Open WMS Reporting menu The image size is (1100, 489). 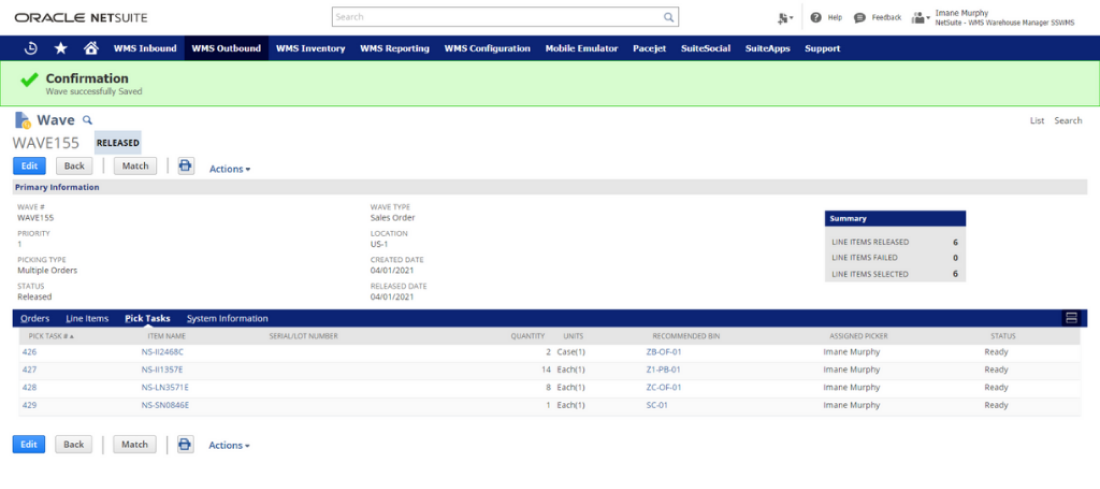click(395, 48)
